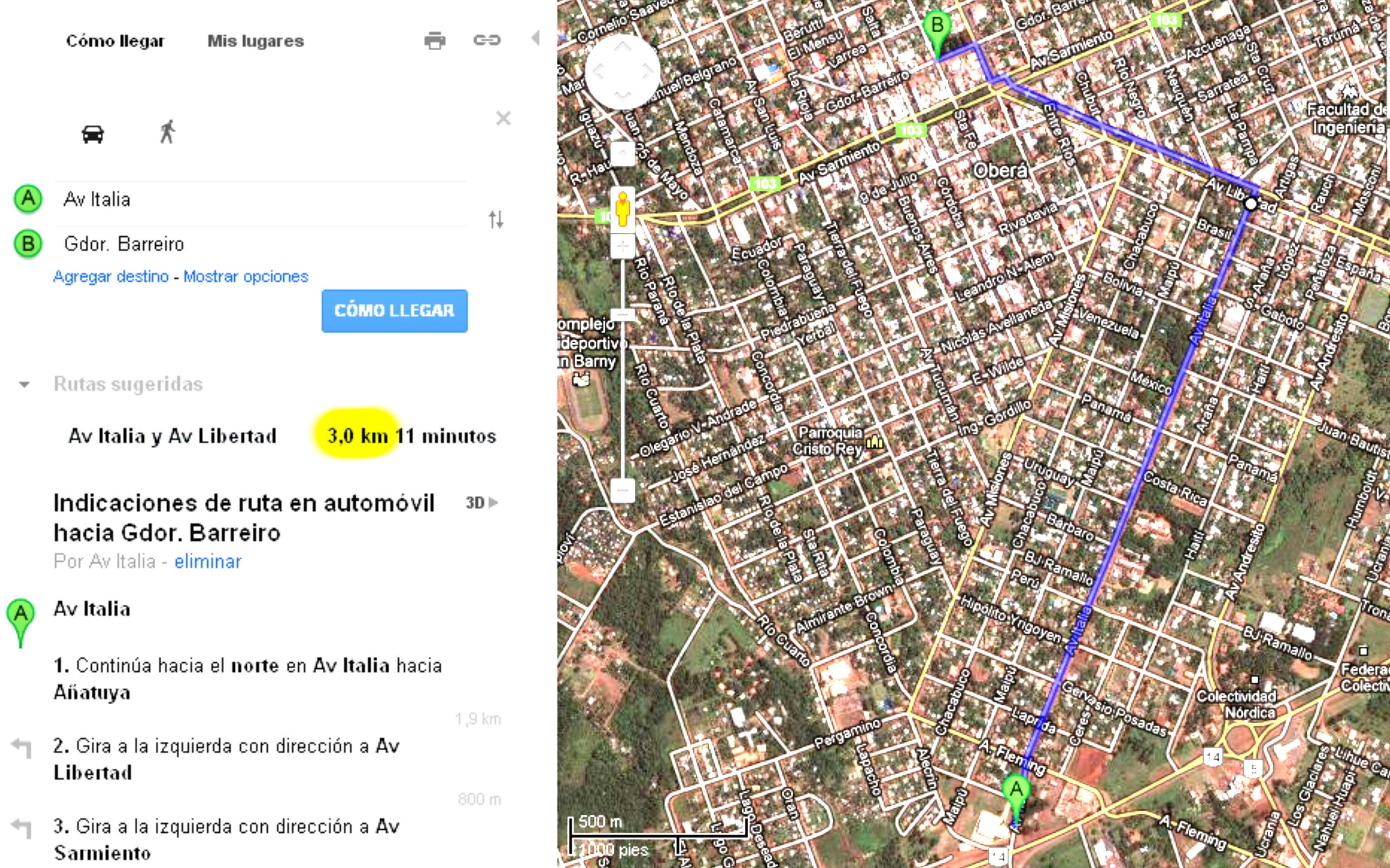The image size is (1390, 868).
Task: Collapse the side panel arrow
Action: tap(536, 39)
